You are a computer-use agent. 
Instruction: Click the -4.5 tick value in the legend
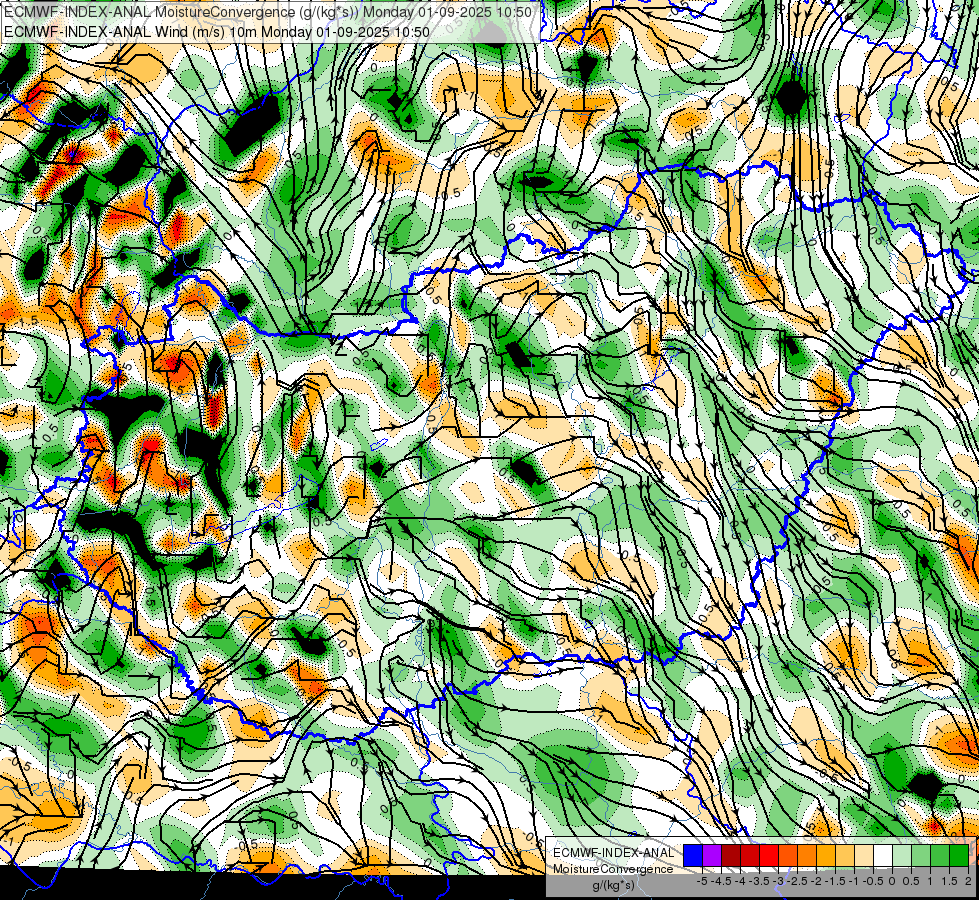click(721, 881)
